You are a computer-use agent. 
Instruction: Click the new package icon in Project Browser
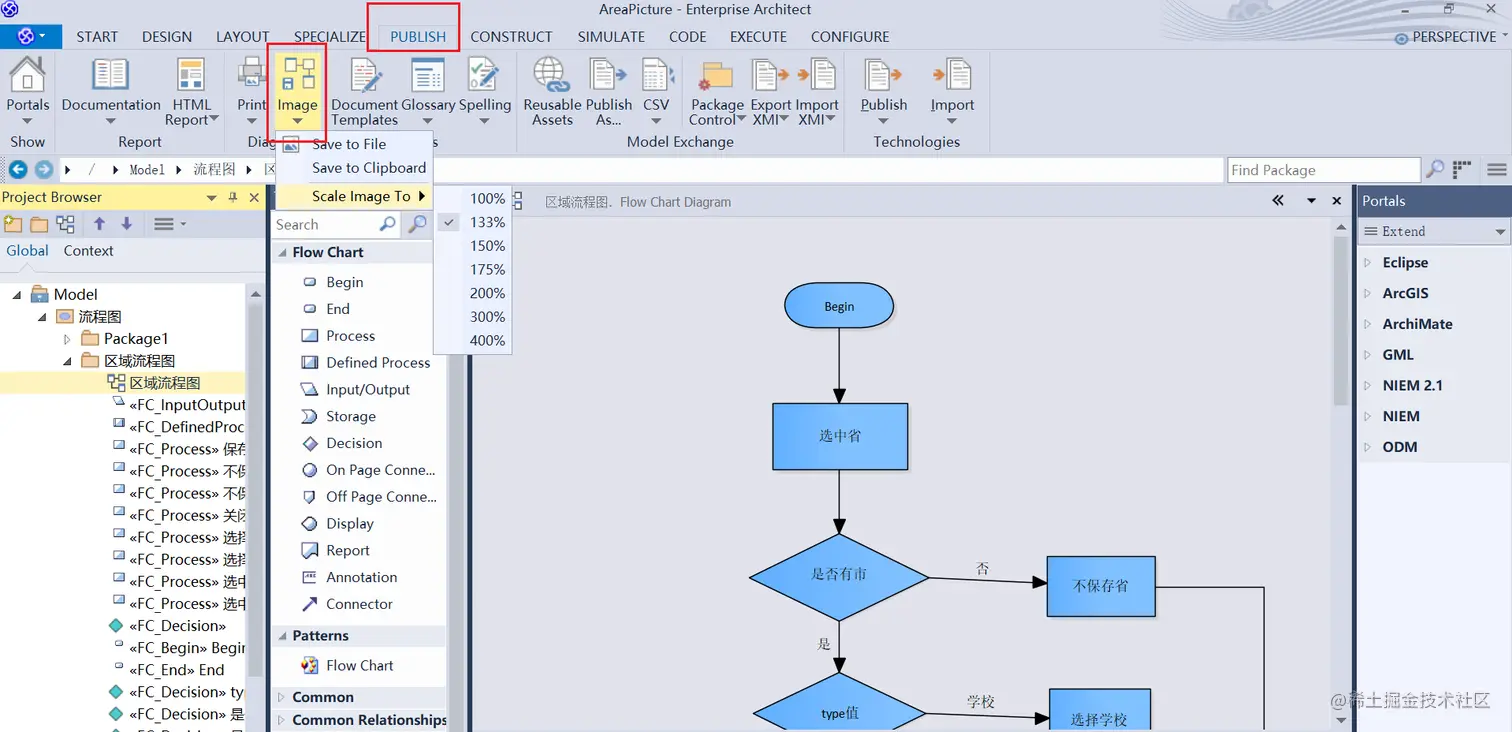(x=13, y=224)
